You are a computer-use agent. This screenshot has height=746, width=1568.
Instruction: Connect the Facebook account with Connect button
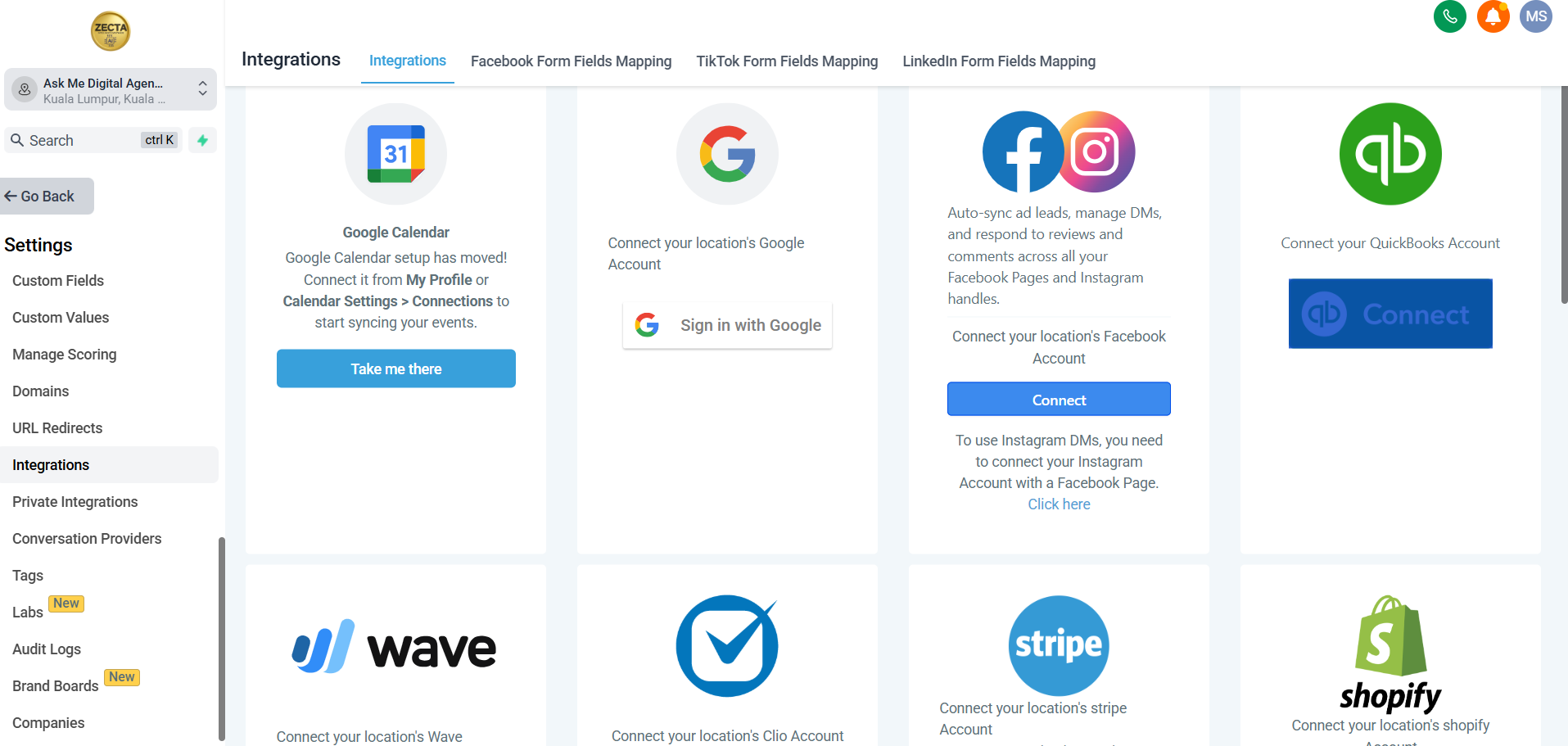(x=1058, y=400)
